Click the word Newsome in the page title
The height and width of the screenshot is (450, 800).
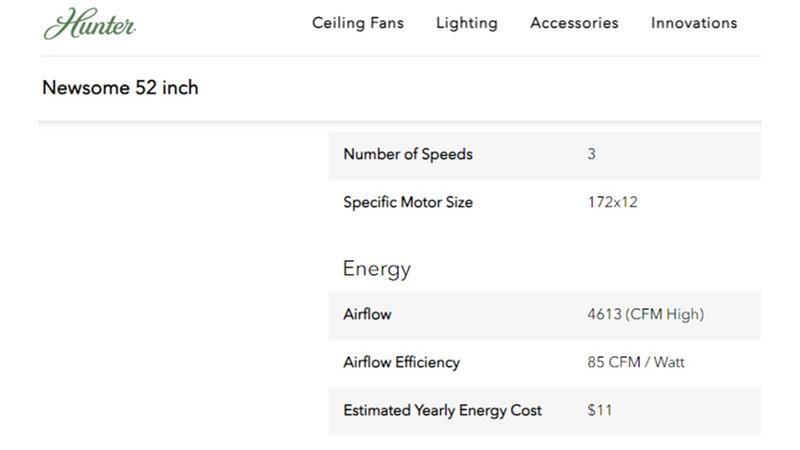(x=86, y=88)
